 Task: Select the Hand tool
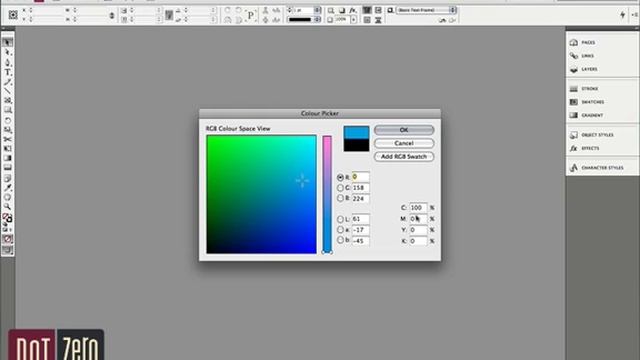(7, 197)
